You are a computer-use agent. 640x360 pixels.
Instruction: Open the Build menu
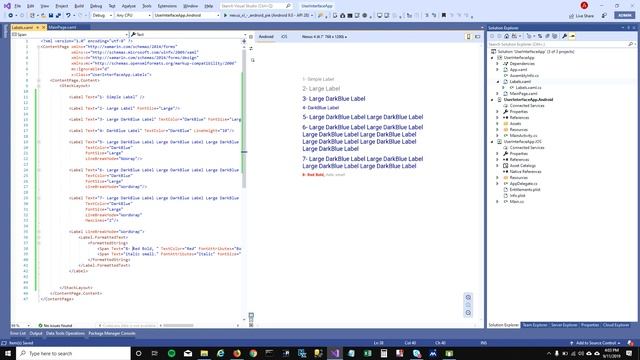79,6
